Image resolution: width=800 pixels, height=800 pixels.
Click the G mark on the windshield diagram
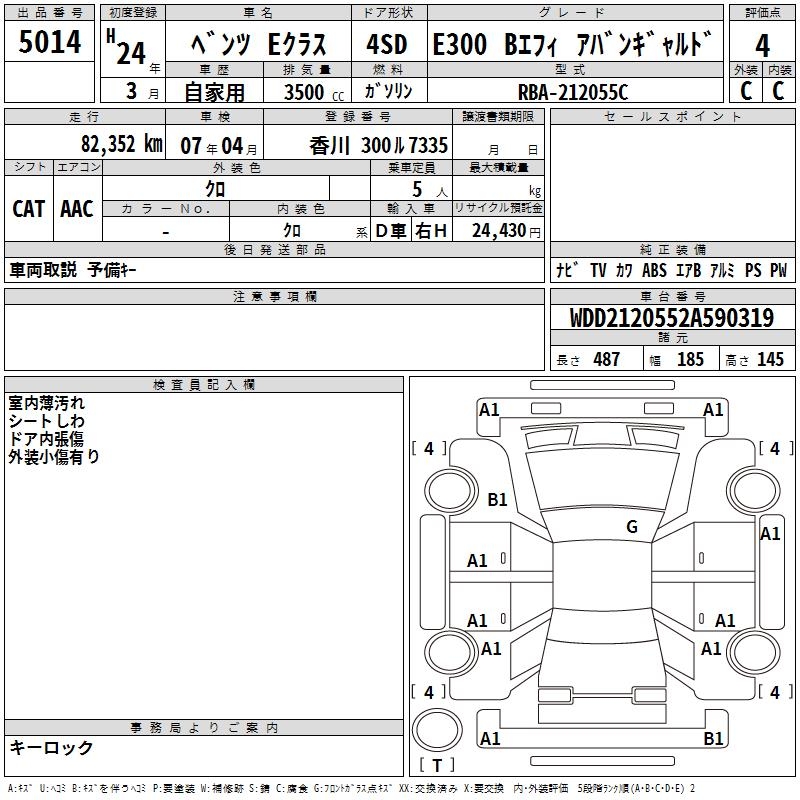click(x=632, y=526)
